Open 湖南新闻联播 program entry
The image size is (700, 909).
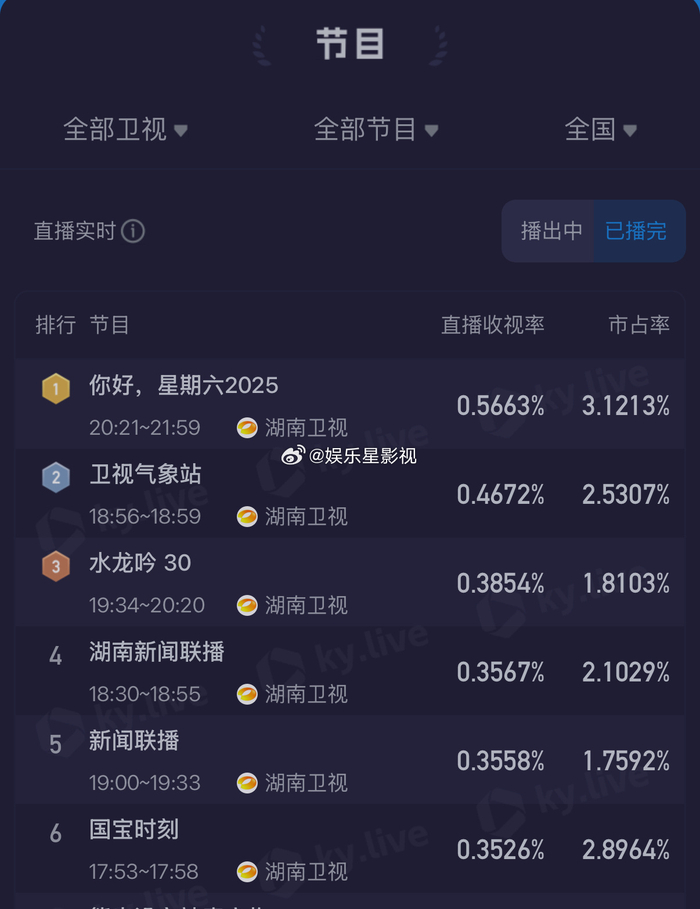coord(157,653)
